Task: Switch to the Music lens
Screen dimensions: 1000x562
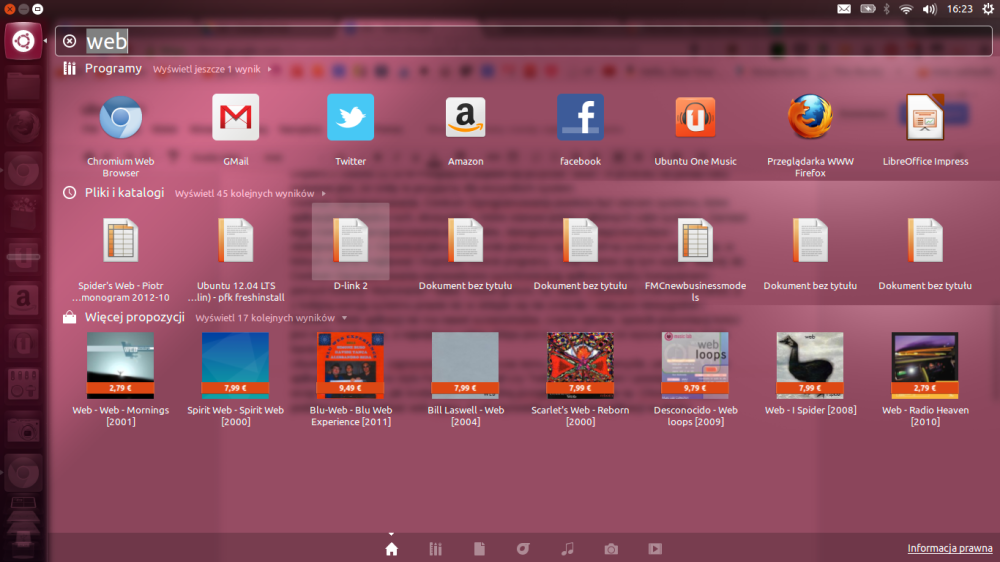Action: pyautogui.click(x=567, y=549)
